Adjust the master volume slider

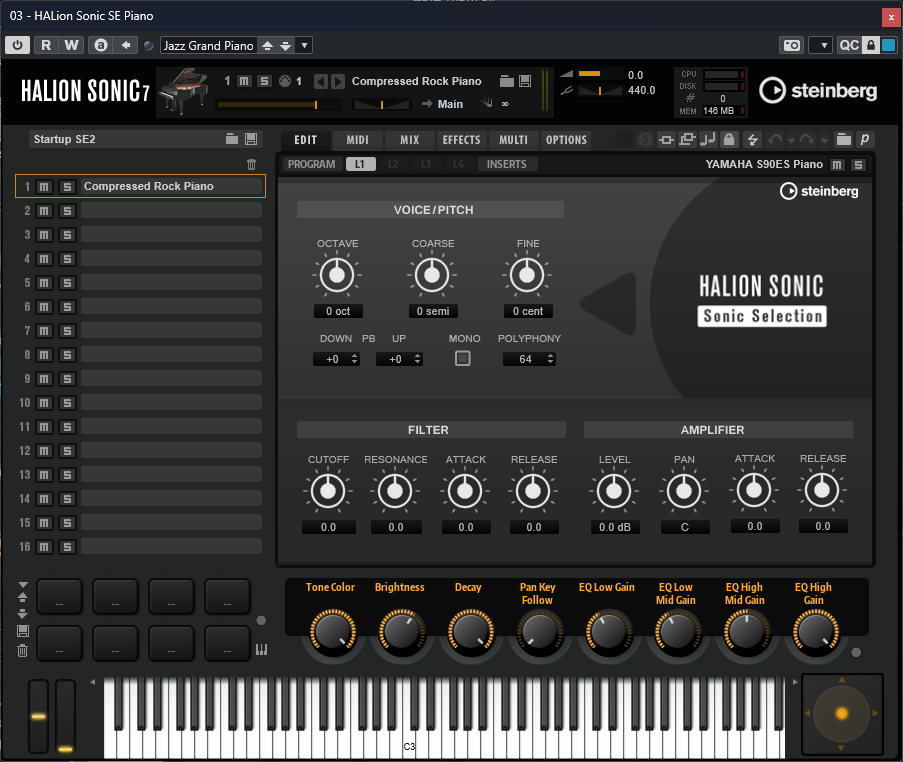pyautogui.click(x=600, y=74)
